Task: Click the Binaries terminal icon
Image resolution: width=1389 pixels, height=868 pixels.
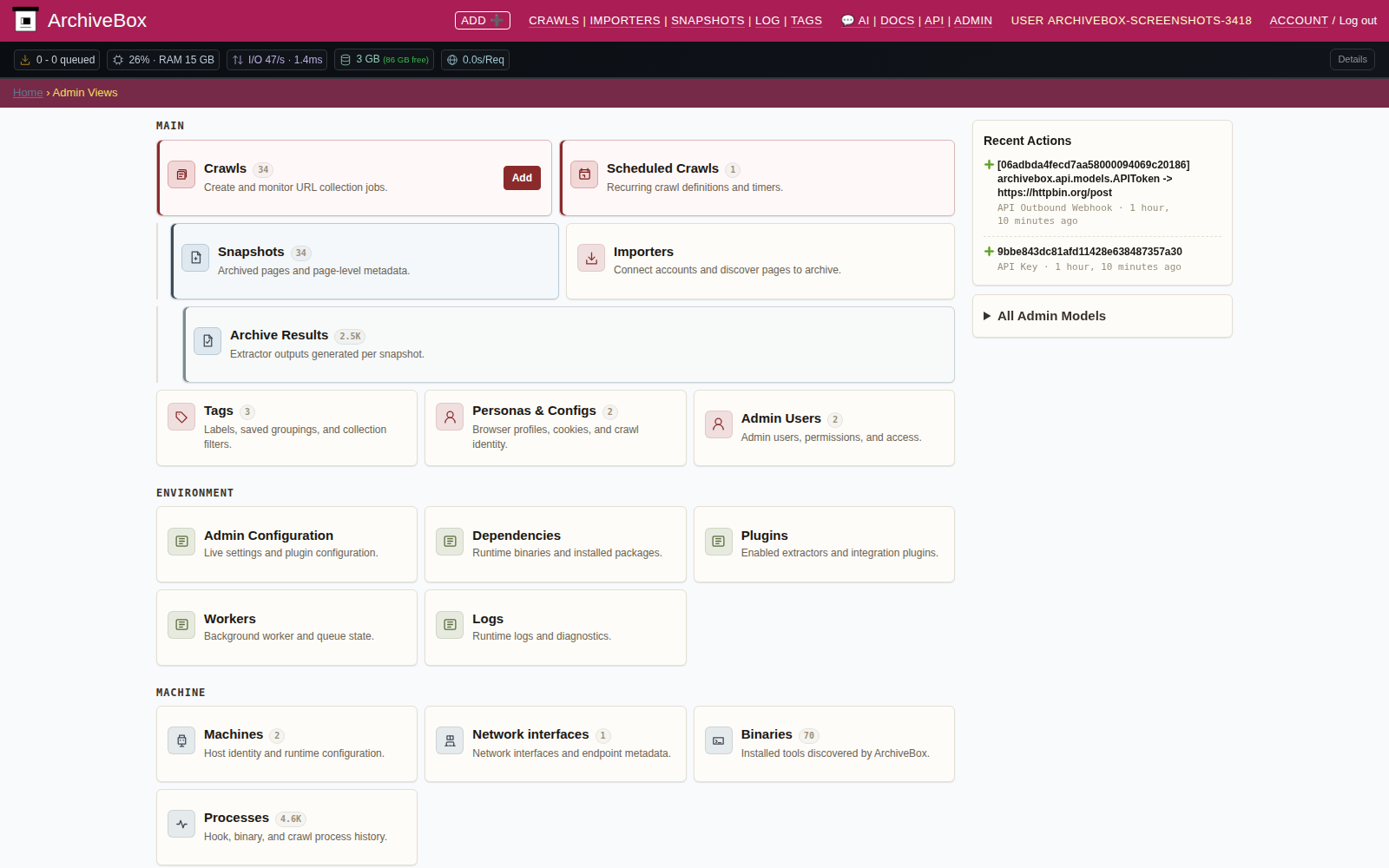Action: [x=719, y=740]
